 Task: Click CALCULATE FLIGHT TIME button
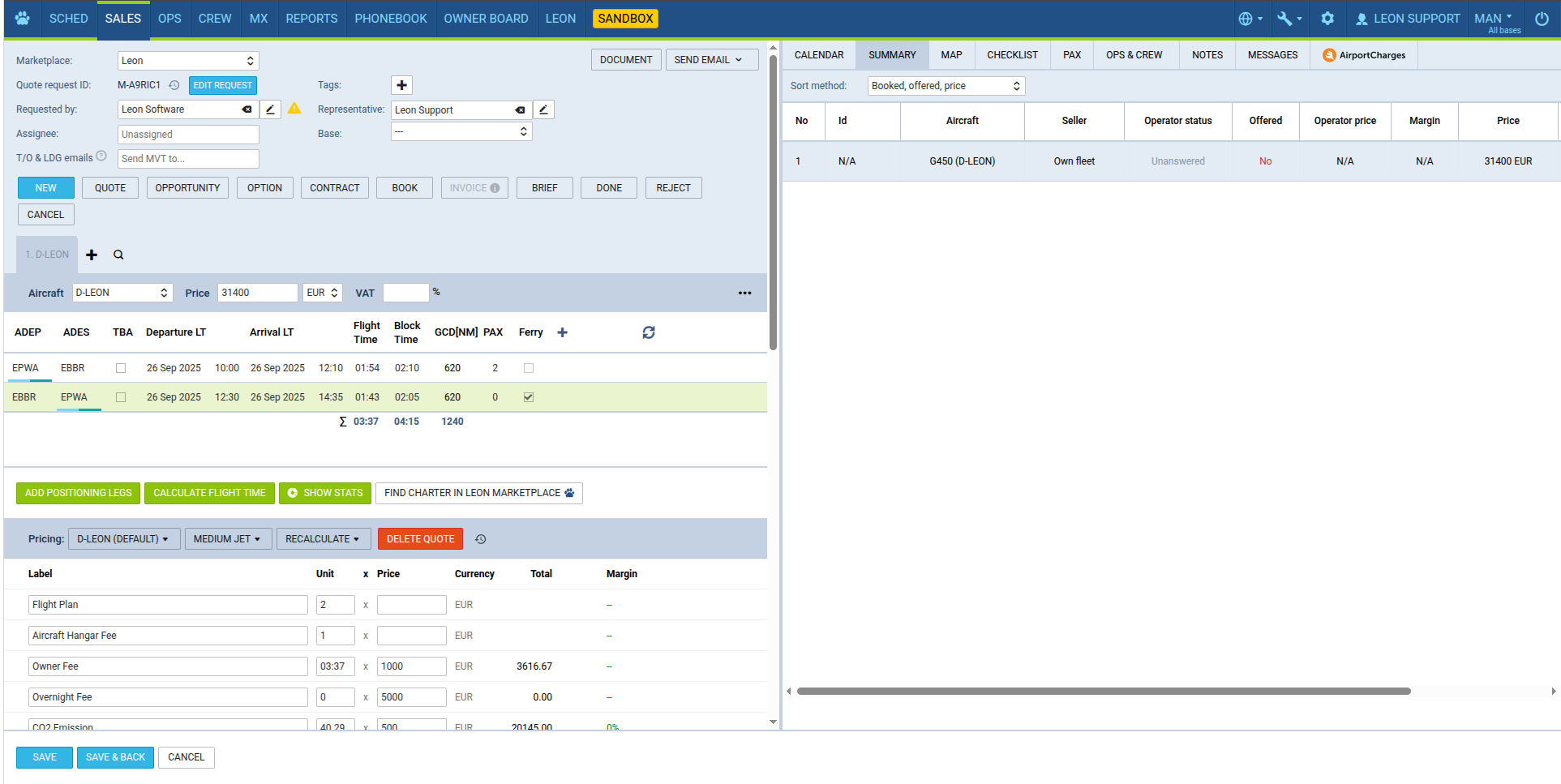click(x=209, y=493)
